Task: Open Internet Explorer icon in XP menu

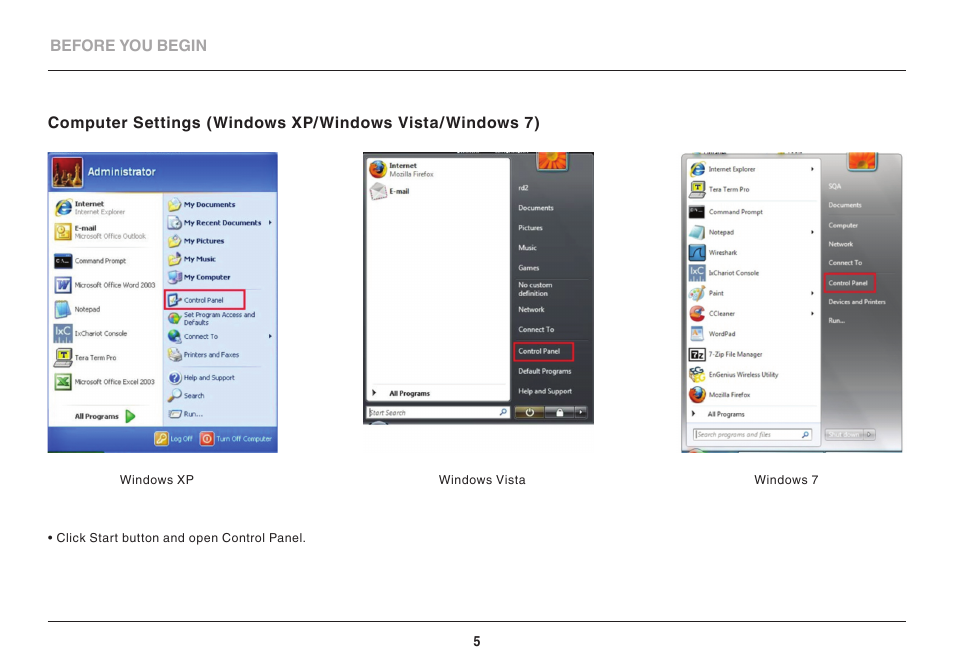Action: pyautogui.click(x=63, y=207)
